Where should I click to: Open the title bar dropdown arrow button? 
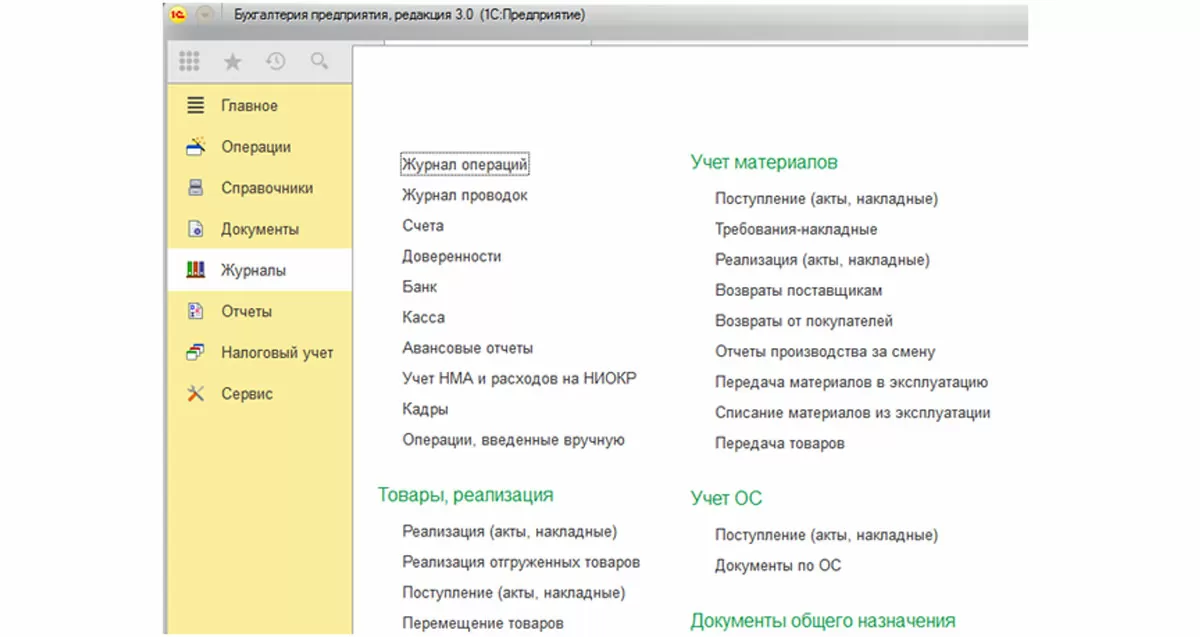tap(205, 15)
